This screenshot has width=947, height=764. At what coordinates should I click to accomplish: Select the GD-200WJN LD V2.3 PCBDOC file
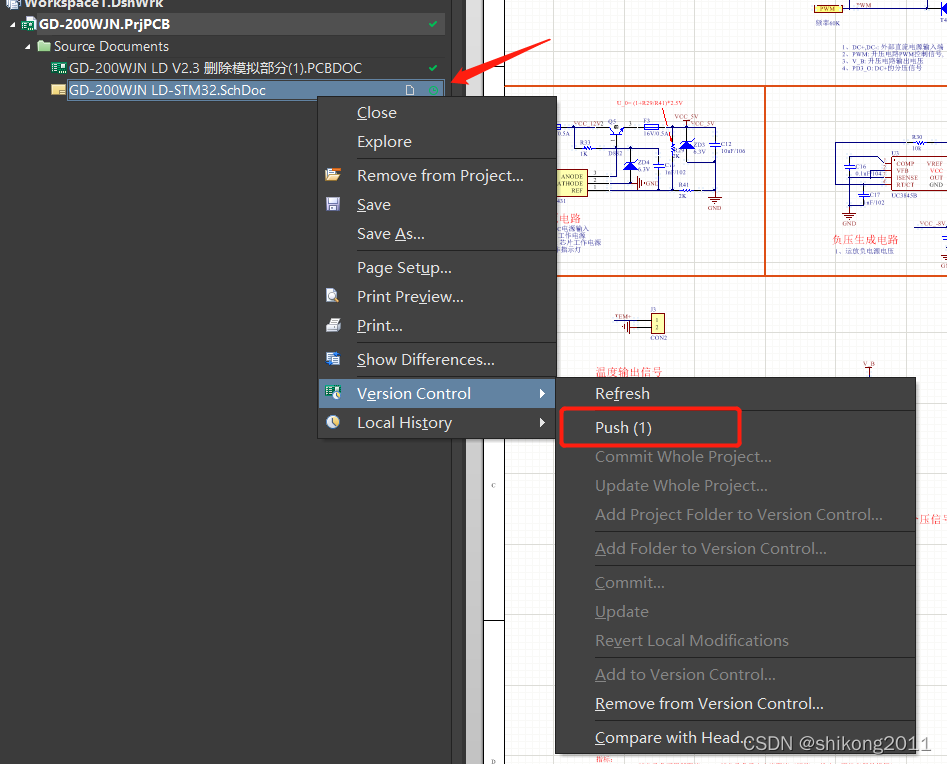215,68
